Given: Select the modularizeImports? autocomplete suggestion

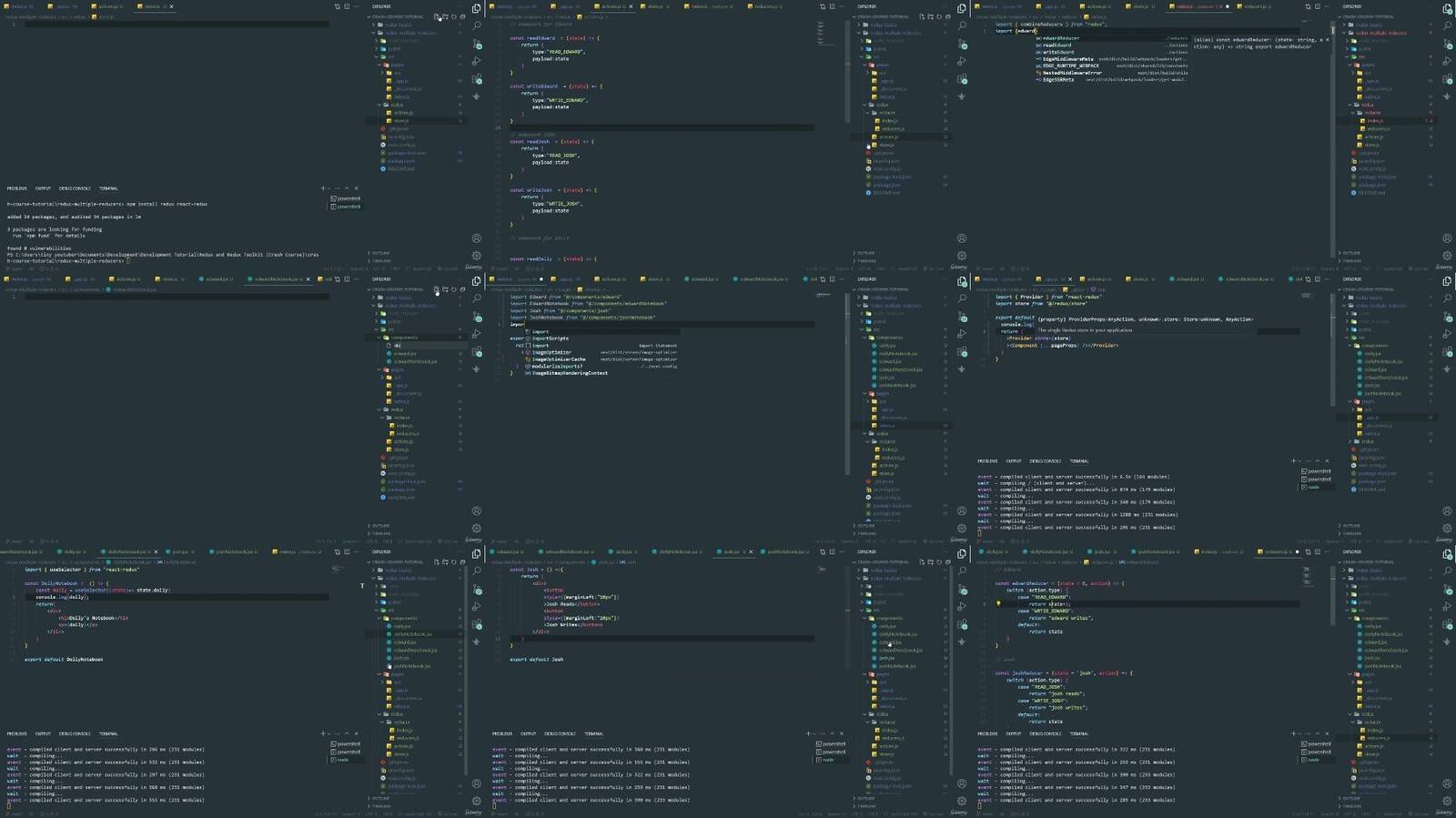Looking at the screenshot, I should (x=604, y=366).
